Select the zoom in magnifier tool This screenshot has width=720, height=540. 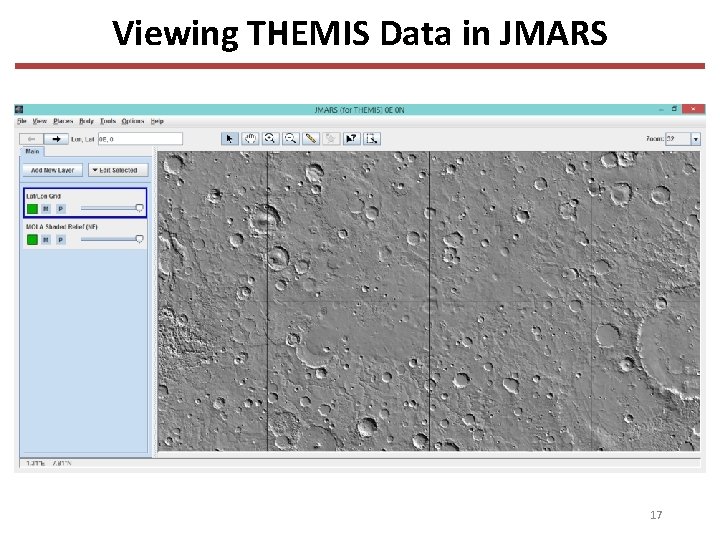coord(270,139)
